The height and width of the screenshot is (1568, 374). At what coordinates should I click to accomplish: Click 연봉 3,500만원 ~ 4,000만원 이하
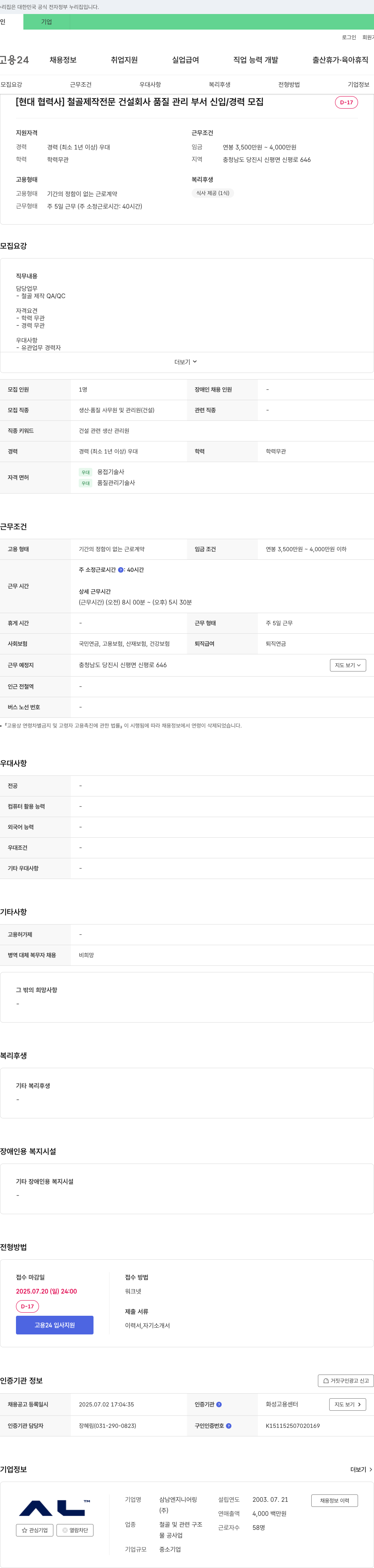[306, 549]
